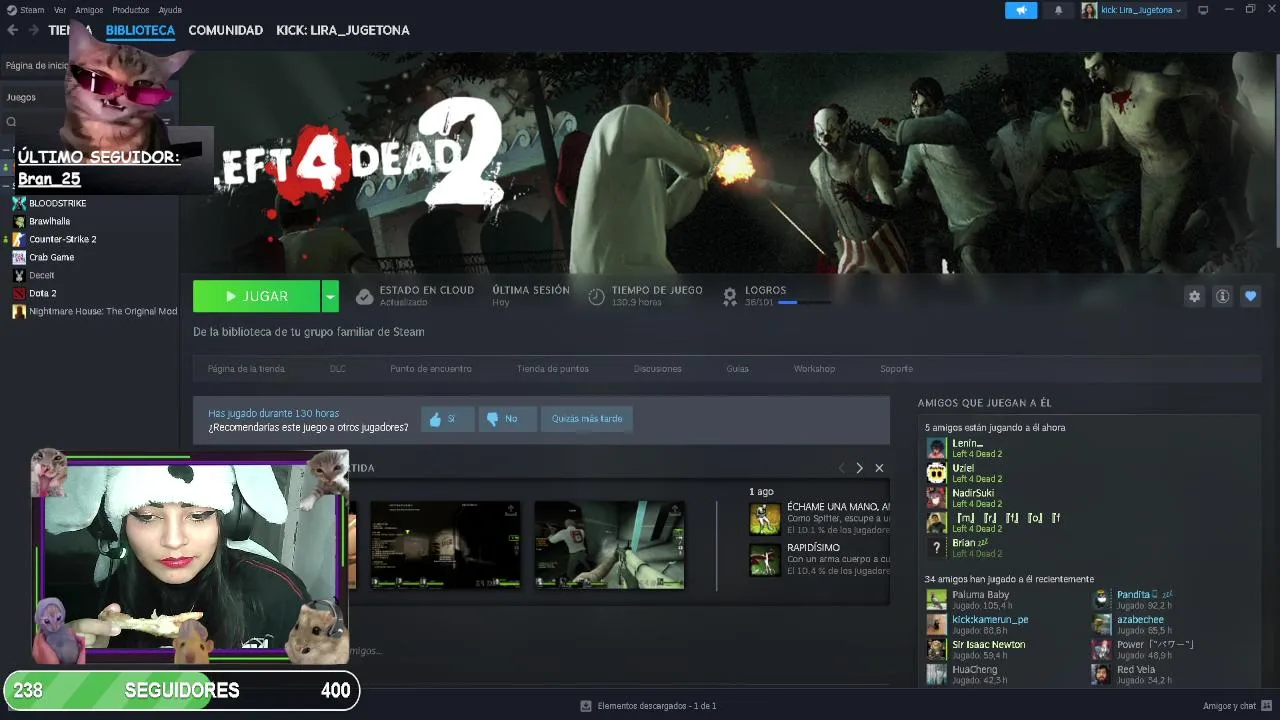Close the activity panel with X
Screen dimensions: 1280x720
(879, 468)
